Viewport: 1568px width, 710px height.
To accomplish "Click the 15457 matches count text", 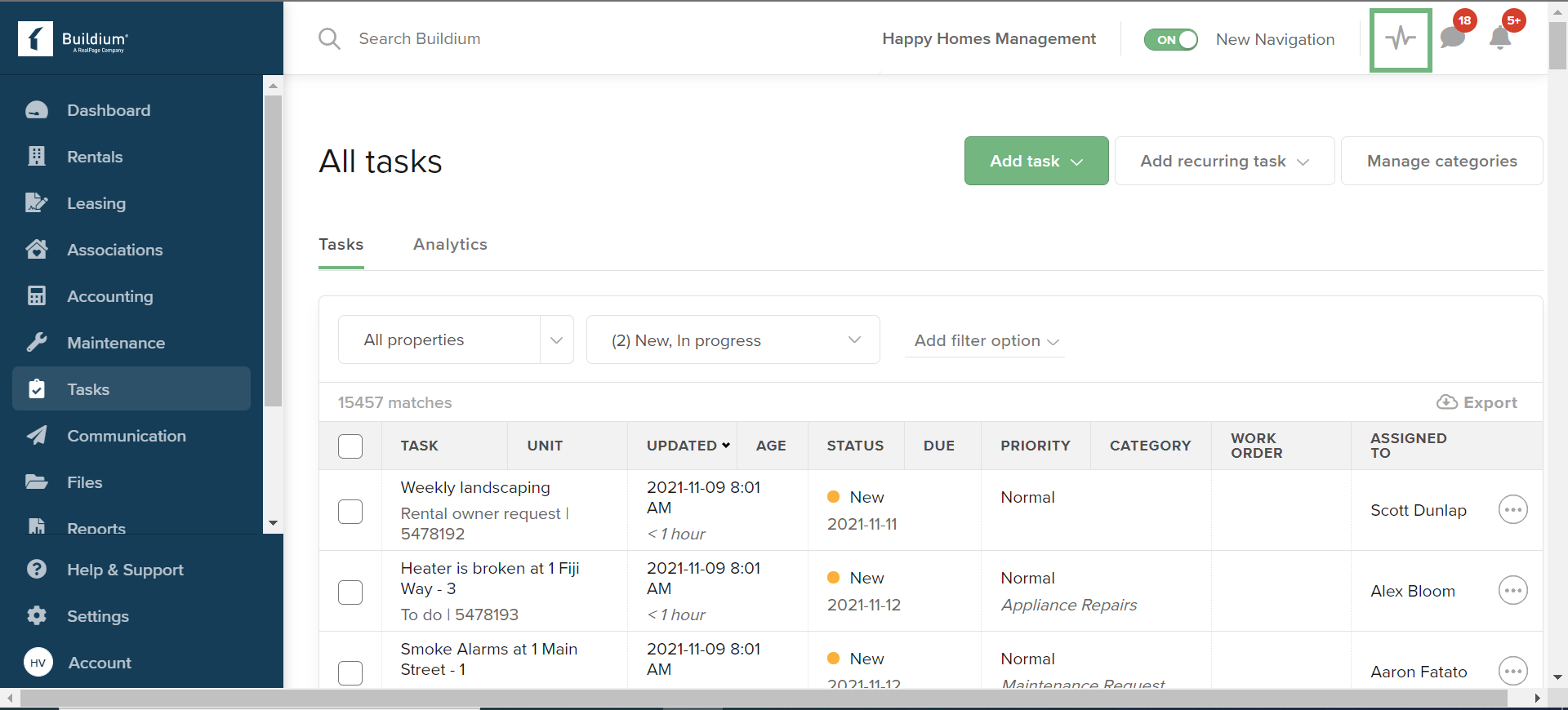I will pos(394,402).
